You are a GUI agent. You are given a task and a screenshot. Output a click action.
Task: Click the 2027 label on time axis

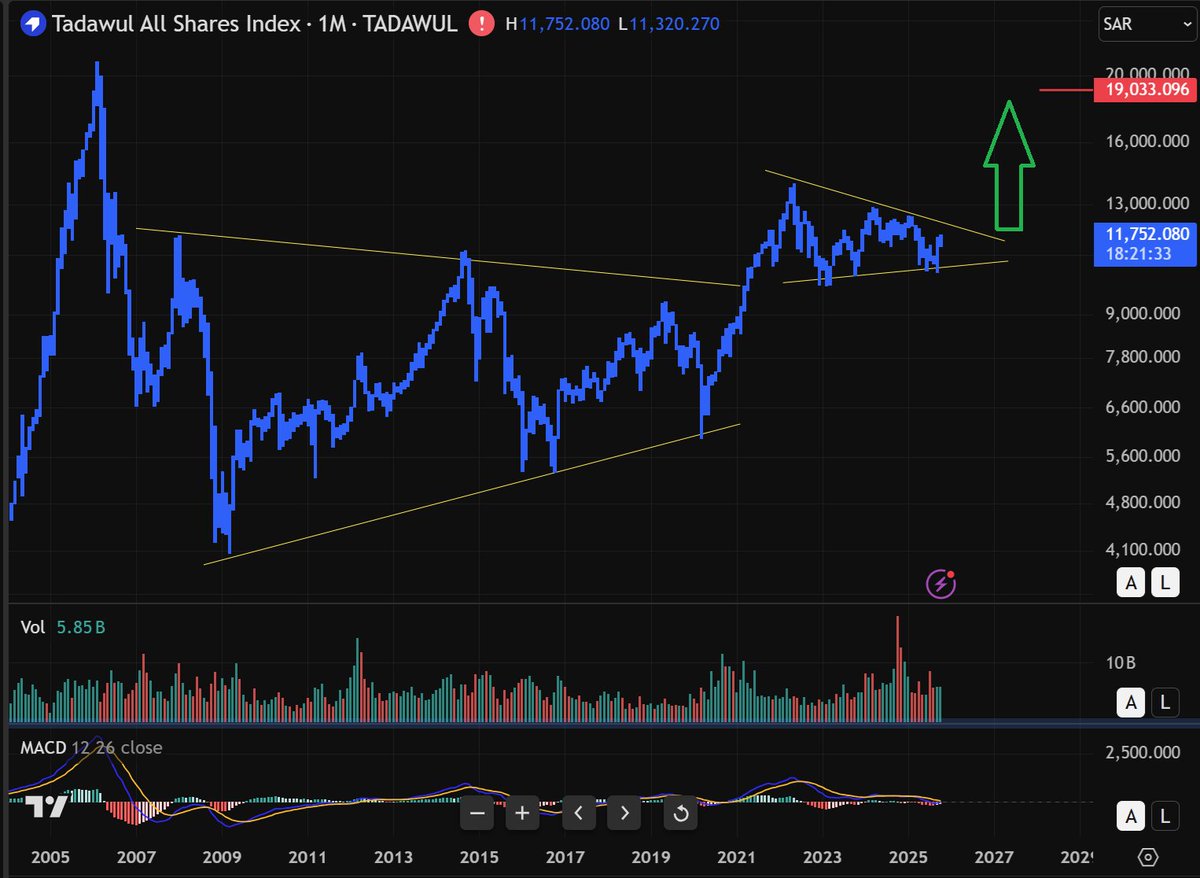click(996, 857)
